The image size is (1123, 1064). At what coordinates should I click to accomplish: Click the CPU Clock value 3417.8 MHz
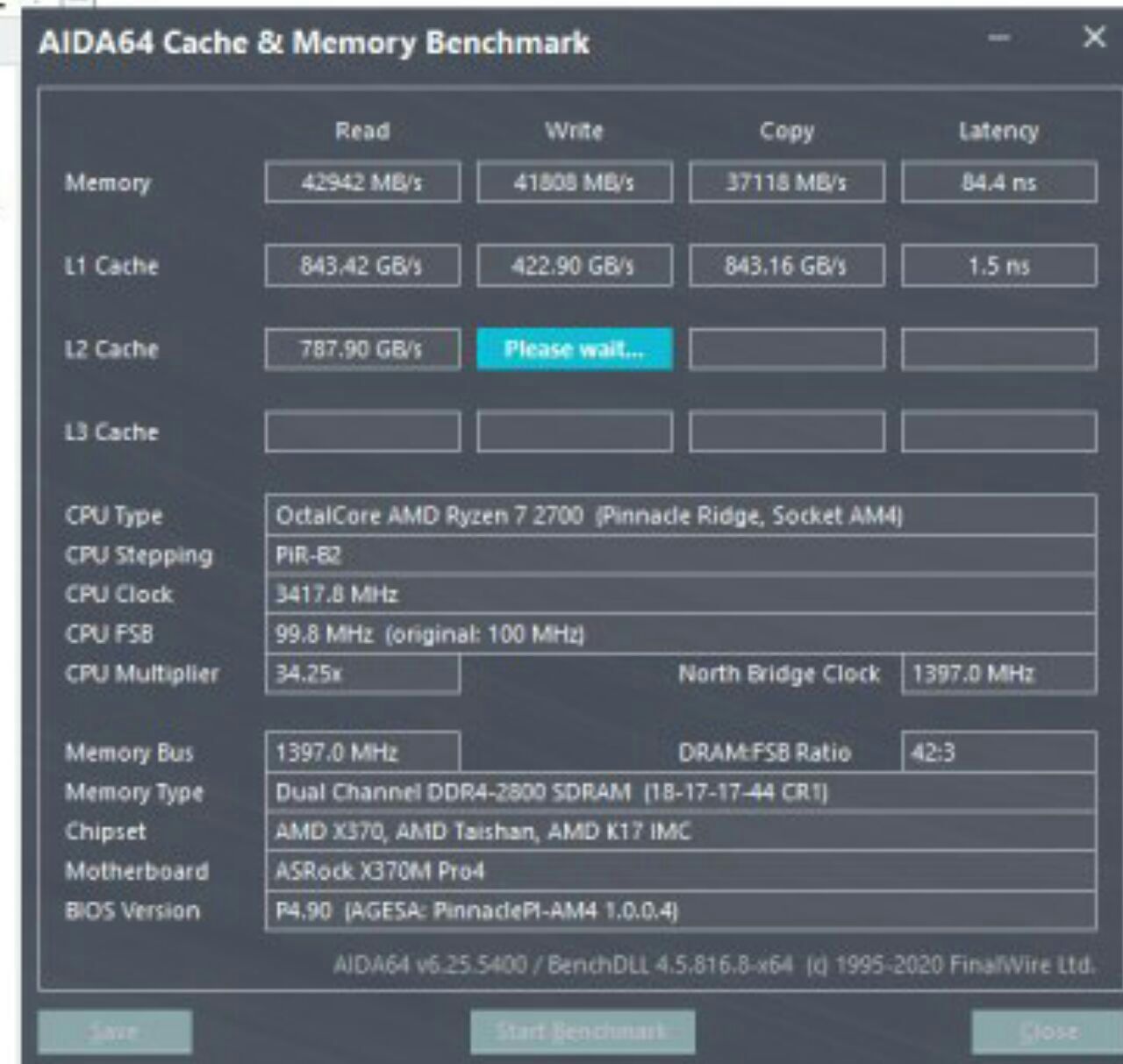(x=681, y=595)
